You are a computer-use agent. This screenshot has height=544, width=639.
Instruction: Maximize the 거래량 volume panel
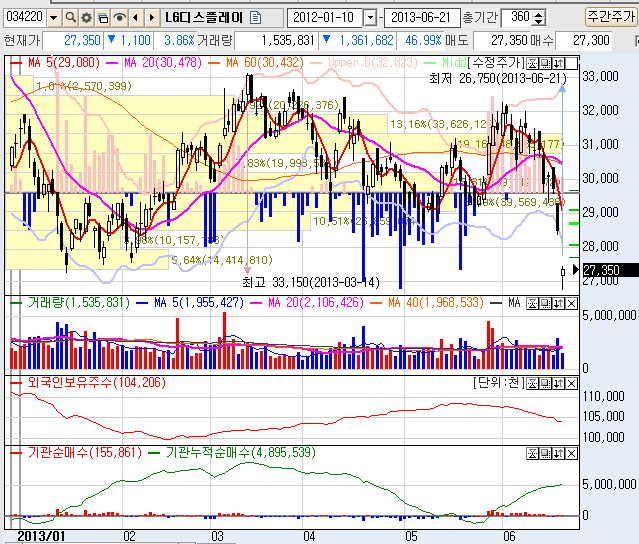pyautogui.click(x=546, y=303)
